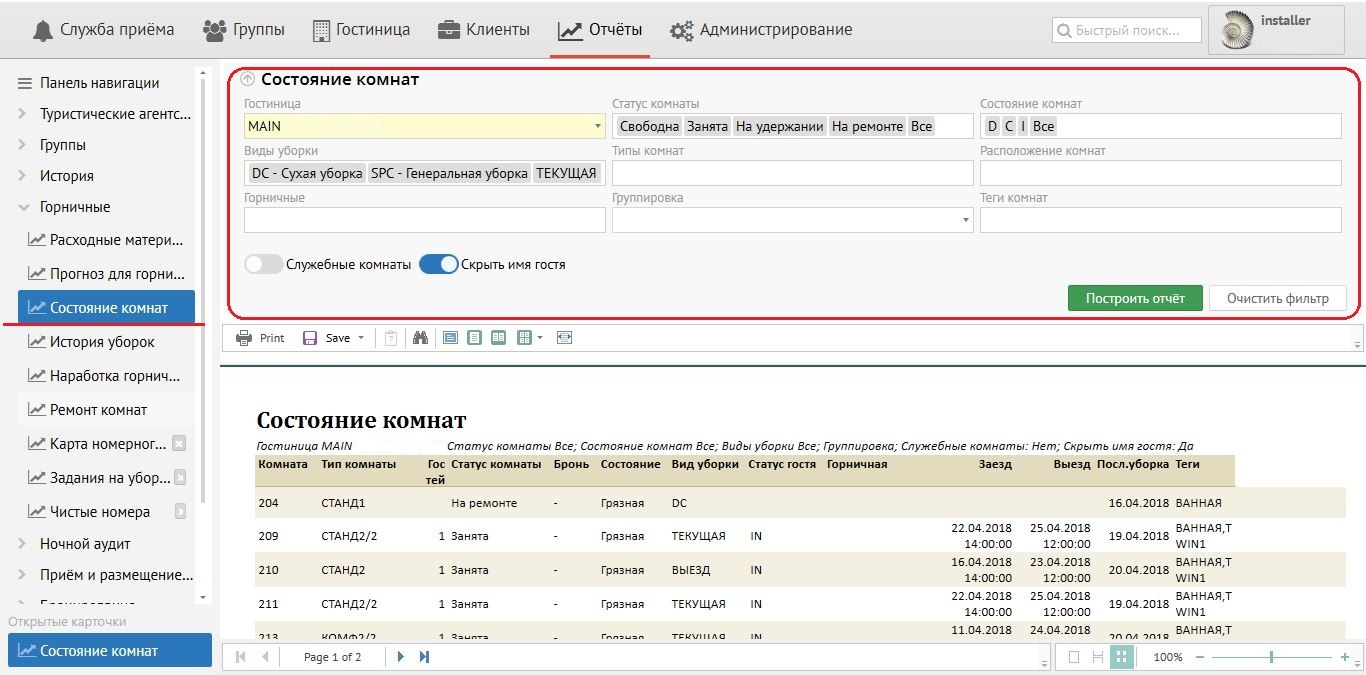The height and width of the screenshot is (675, 1366).
Task: Click the zoom in plus icon
Action: coord(1345,657)
